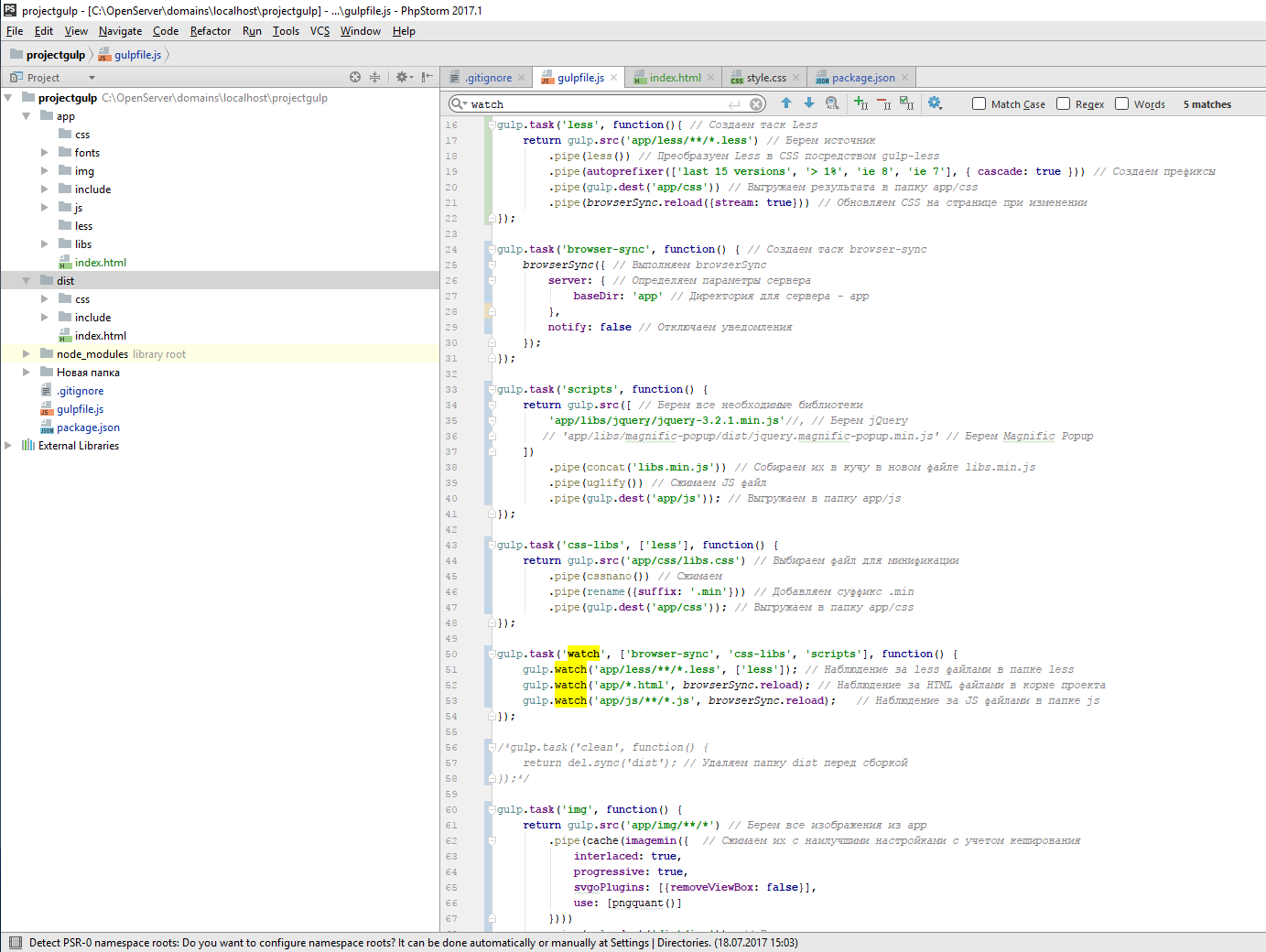Select all occurrences icon
Viewport: 1266px width, 952px height.
click(906, 103)
